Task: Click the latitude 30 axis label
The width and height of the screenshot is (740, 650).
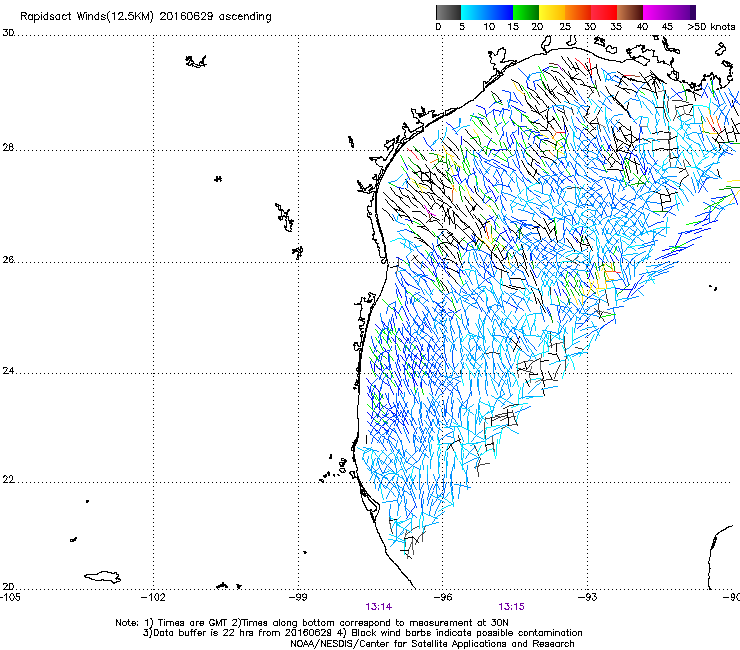Action: (x=8, y=33)
